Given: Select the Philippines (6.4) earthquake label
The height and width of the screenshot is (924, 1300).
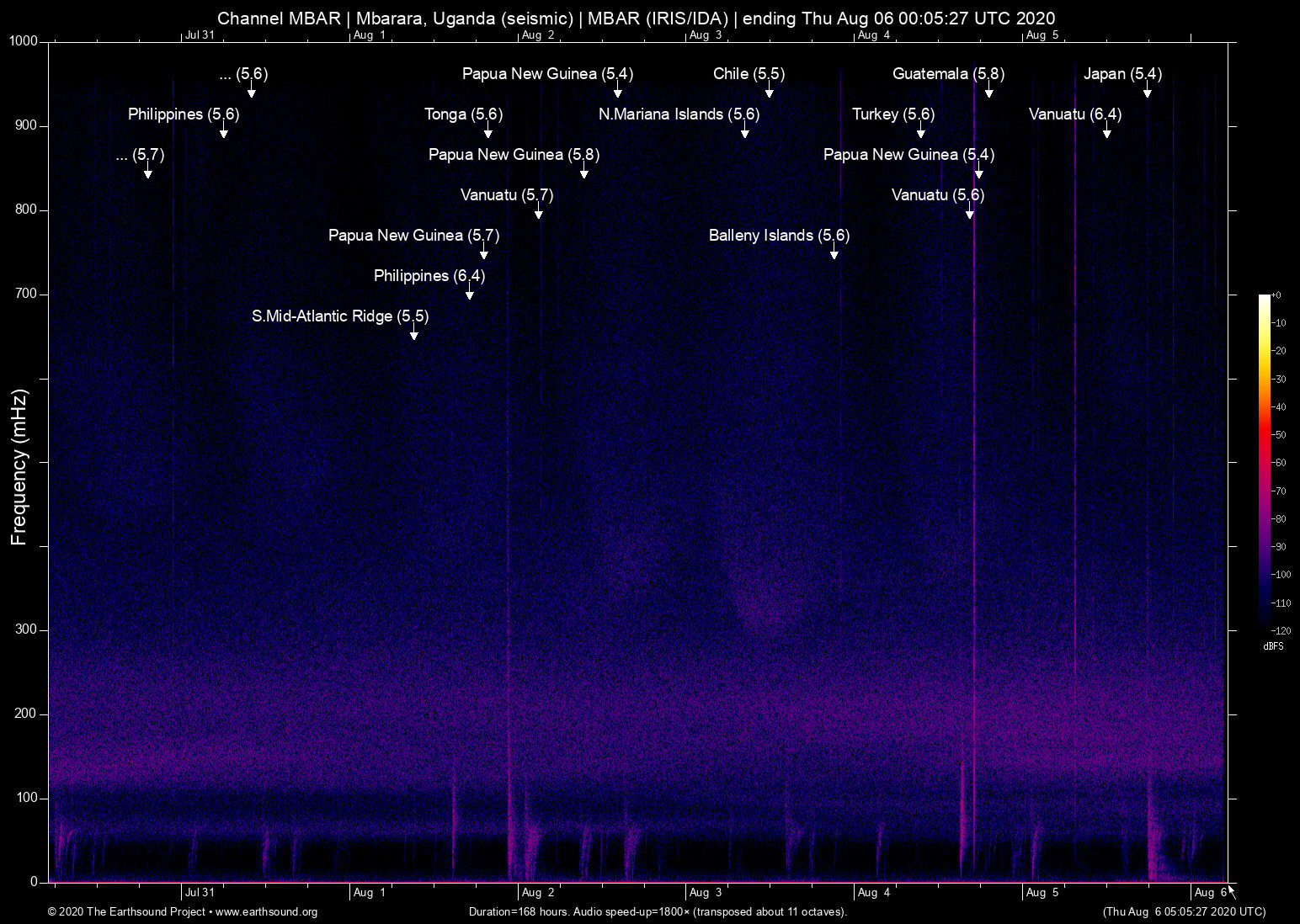Looking at the screenshot, I should pyautogui.click(x=429, y=276).
